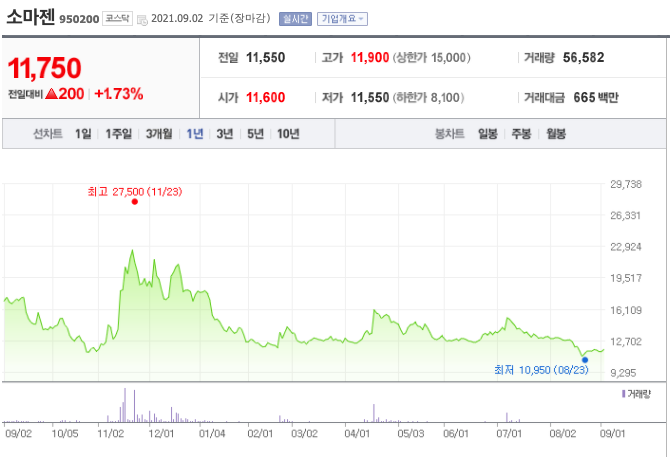
Task: Click the 16,109 price axis label
Action: tap(626, 311)
